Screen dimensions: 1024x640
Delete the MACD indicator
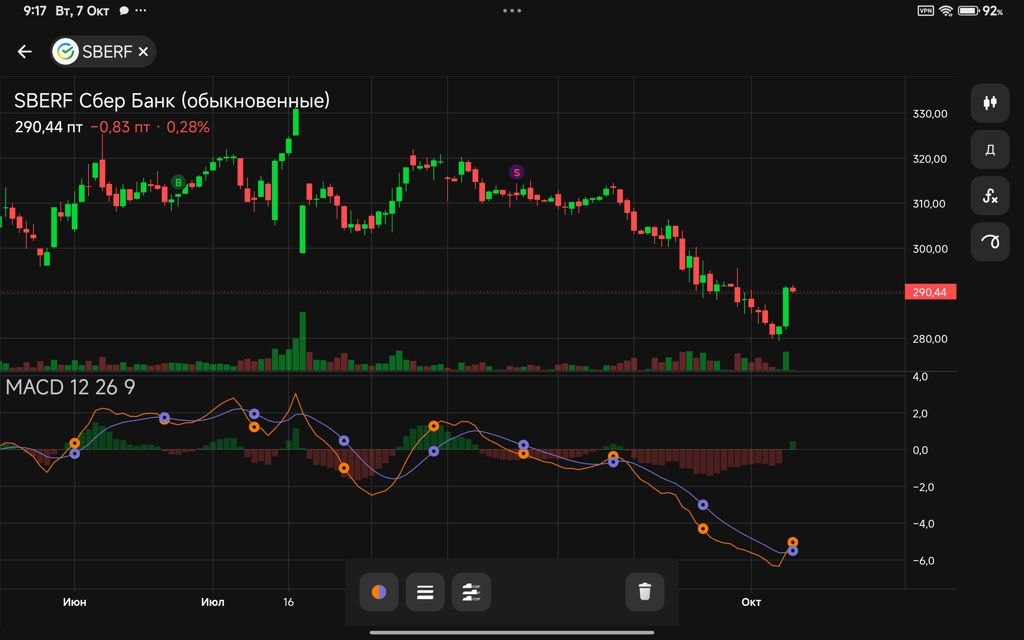(645, 592)
